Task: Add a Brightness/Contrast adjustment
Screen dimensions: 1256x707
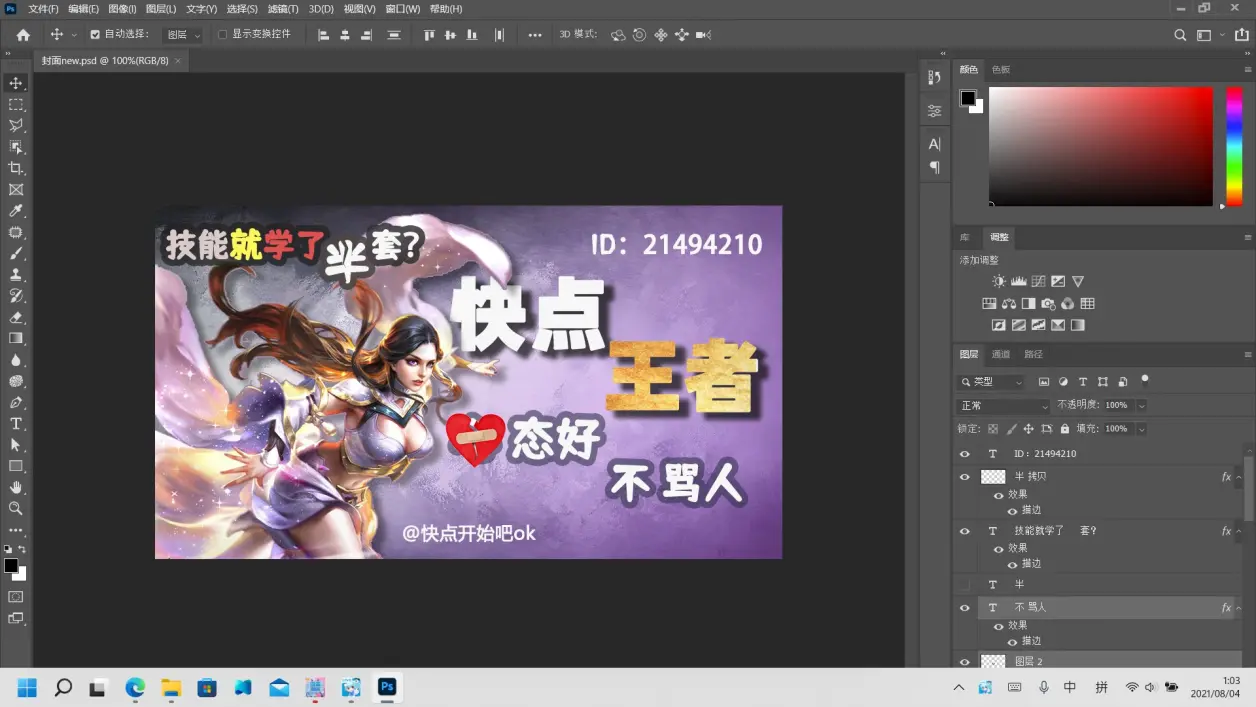Action: coord(999,282)
